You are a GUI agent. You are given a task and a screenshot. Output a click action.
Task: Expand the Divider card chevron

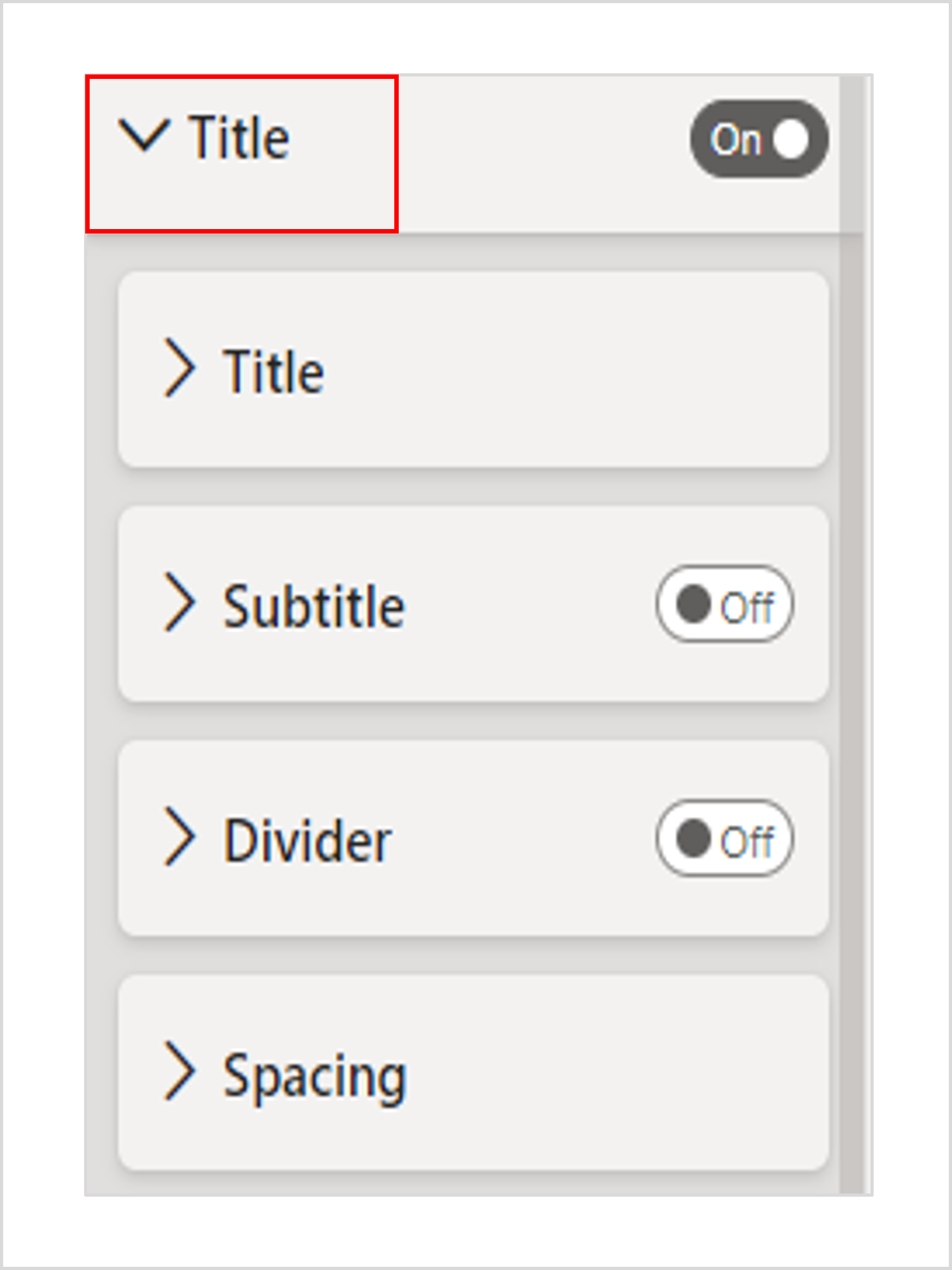click(179, 837)
